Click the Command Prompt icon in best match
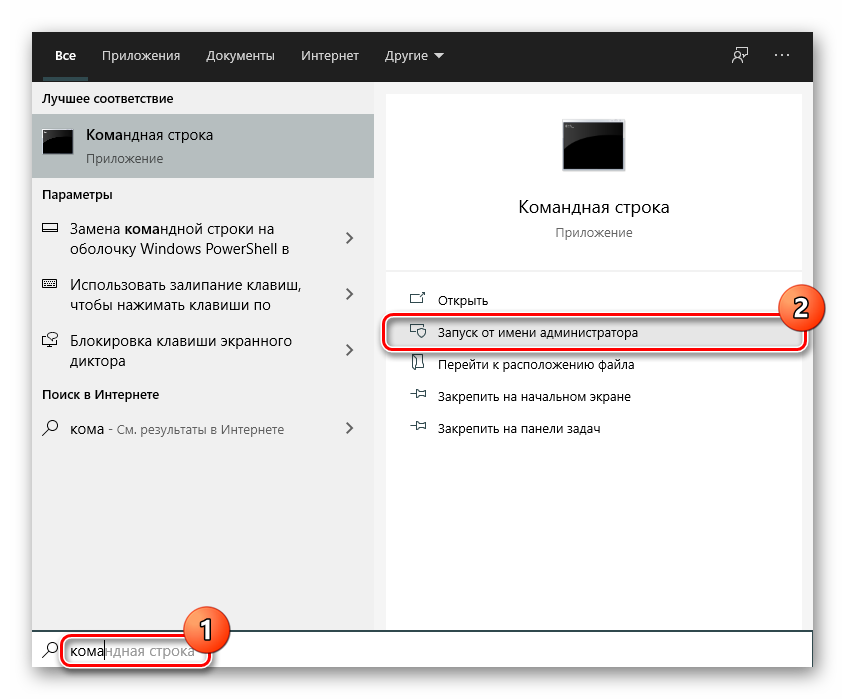845x699 pixels. tap(58, 145)
